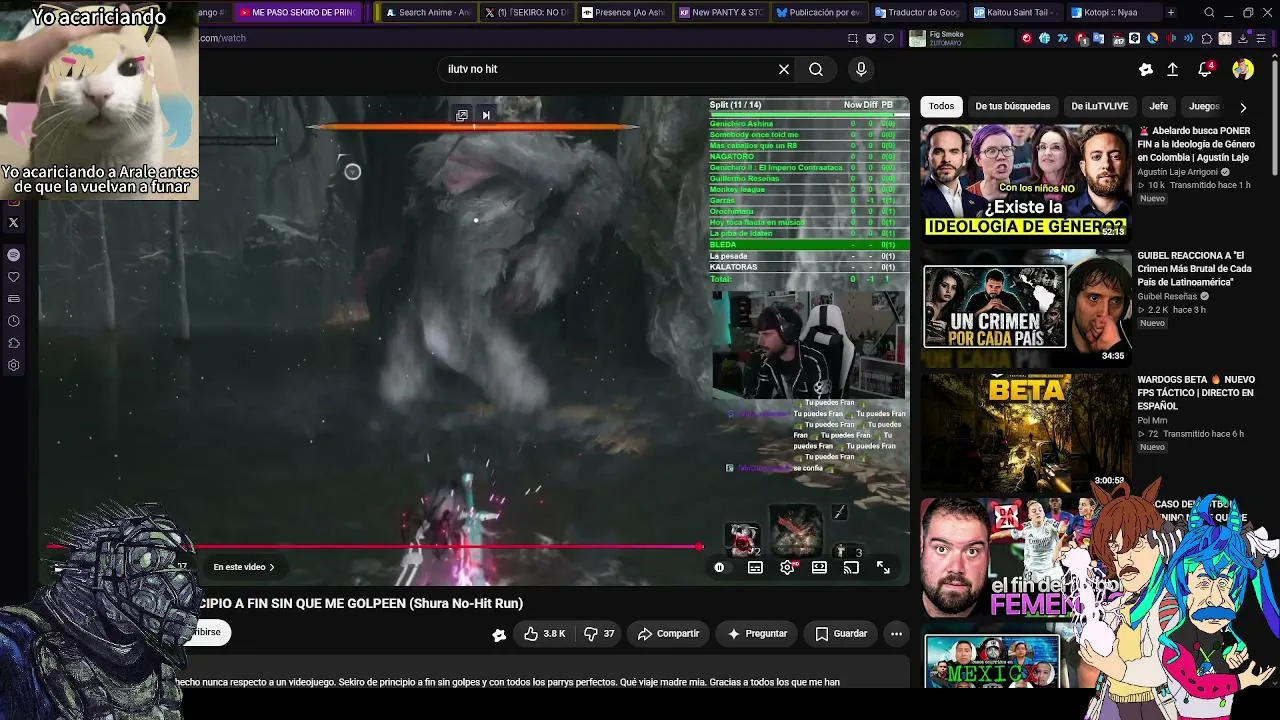The width and height of the screenshot is (1280, 720).
Task: Switch the player to theater mode
Action: point(819,567)
